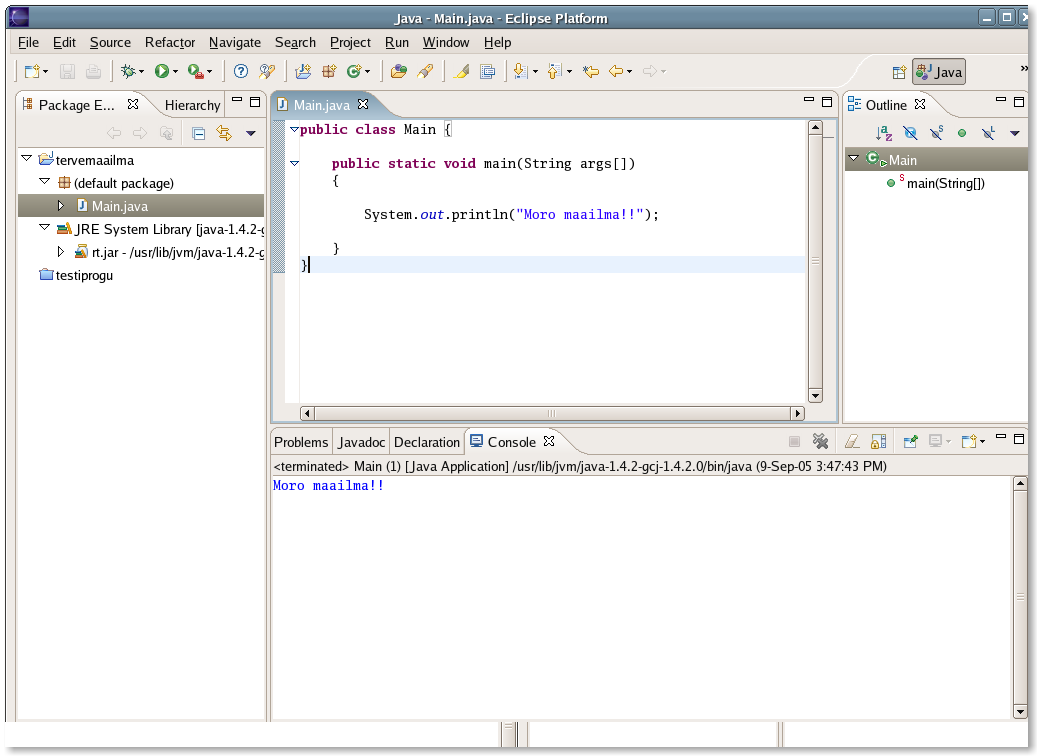The width and height of the screenshot is (1037, 756).
Task: Open the Navigate menu
Action: coord(235,42)
